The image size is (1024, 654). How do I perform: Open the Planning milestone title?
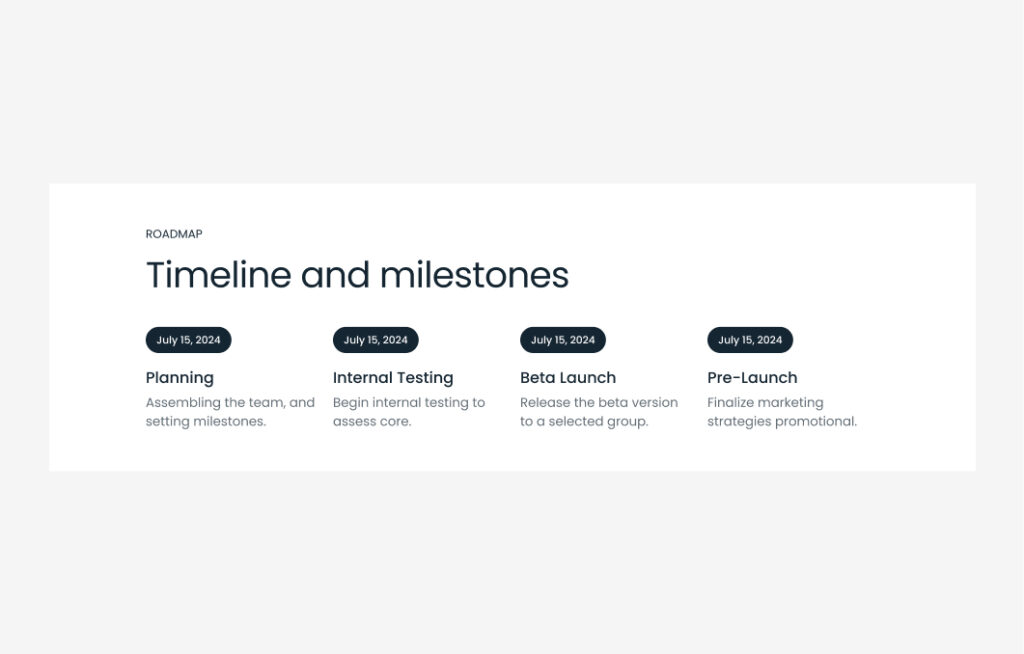click(180, 378)
